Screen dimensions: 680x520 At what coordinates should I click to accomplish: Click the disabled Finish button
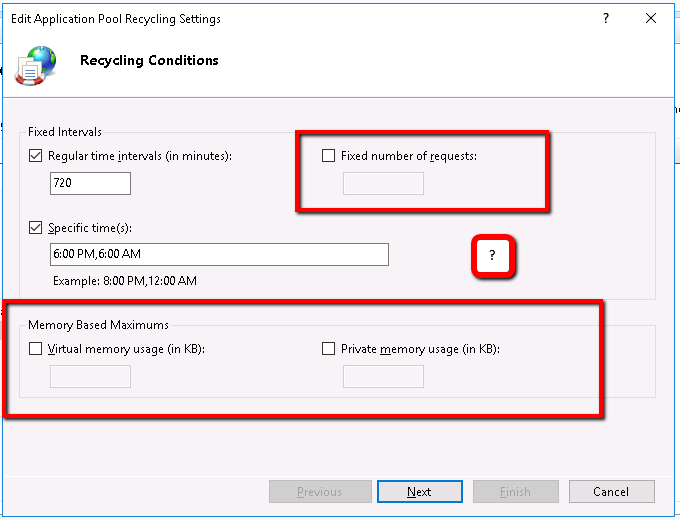(516, 491)
